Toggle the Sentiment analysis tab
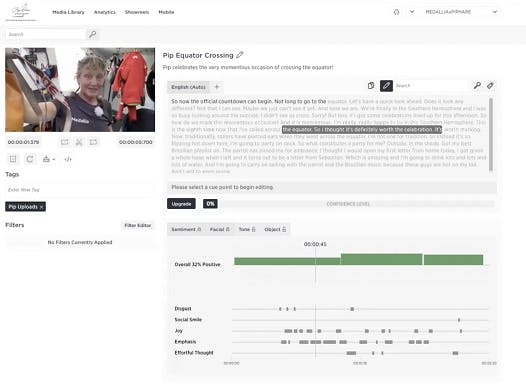This screenshot has height=391, width=526. coord(186,229)
